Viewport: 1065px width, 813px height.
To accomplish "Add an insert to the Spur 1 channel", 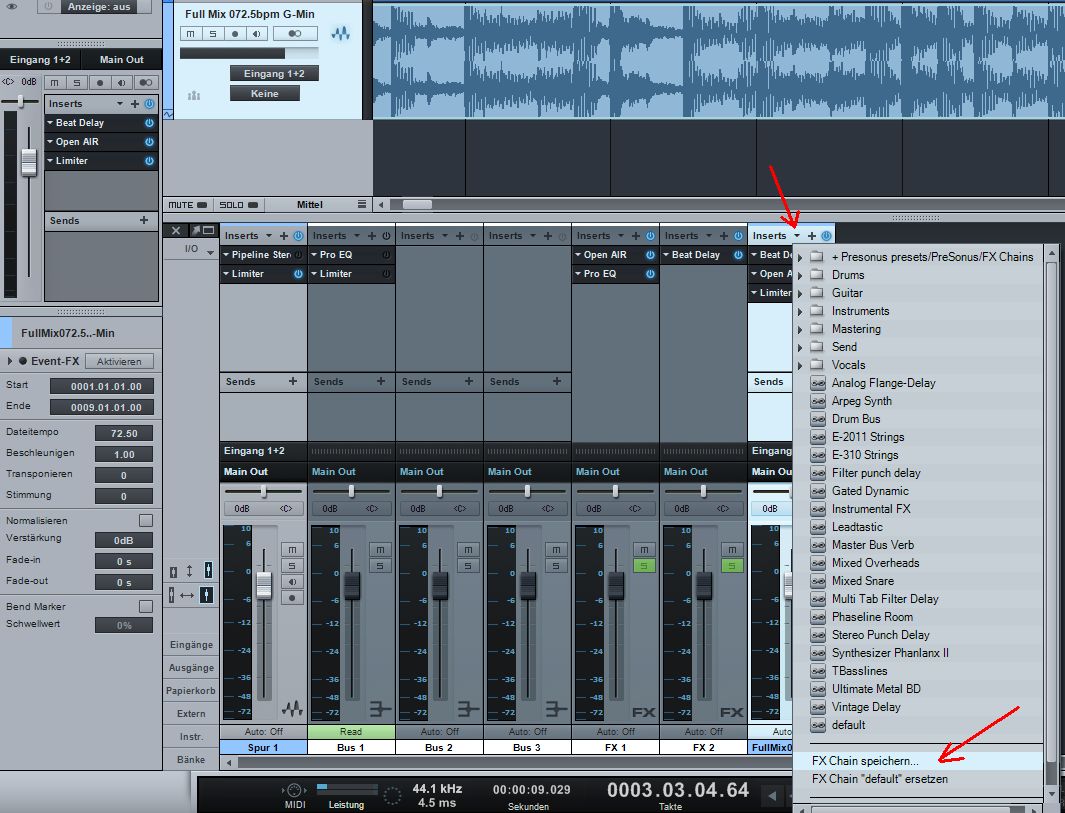I will click(284, 236).
